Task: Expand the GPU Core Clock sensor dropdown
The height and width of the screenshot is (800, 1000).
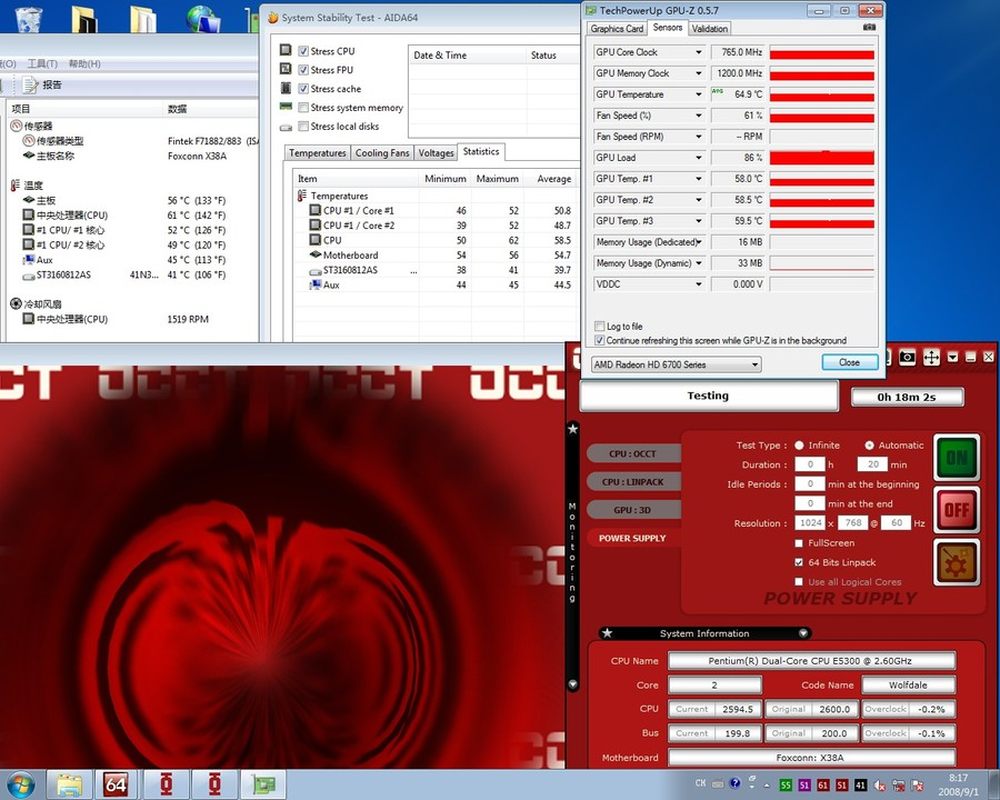Action: click(699, 52)
